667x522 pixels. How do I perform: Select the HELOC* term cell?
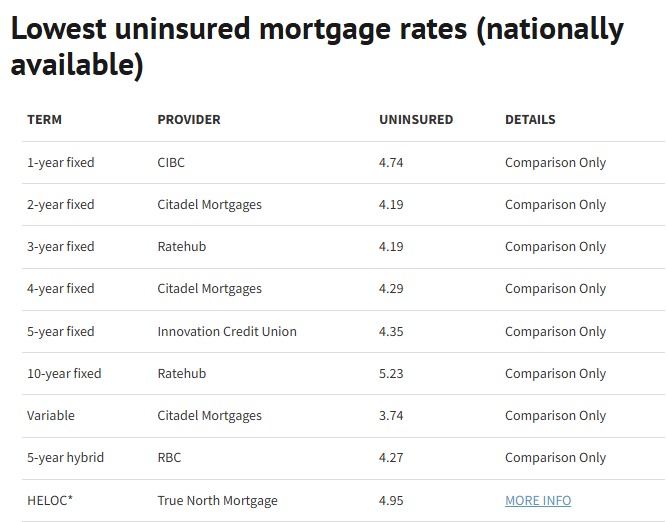tap(50, 500)
